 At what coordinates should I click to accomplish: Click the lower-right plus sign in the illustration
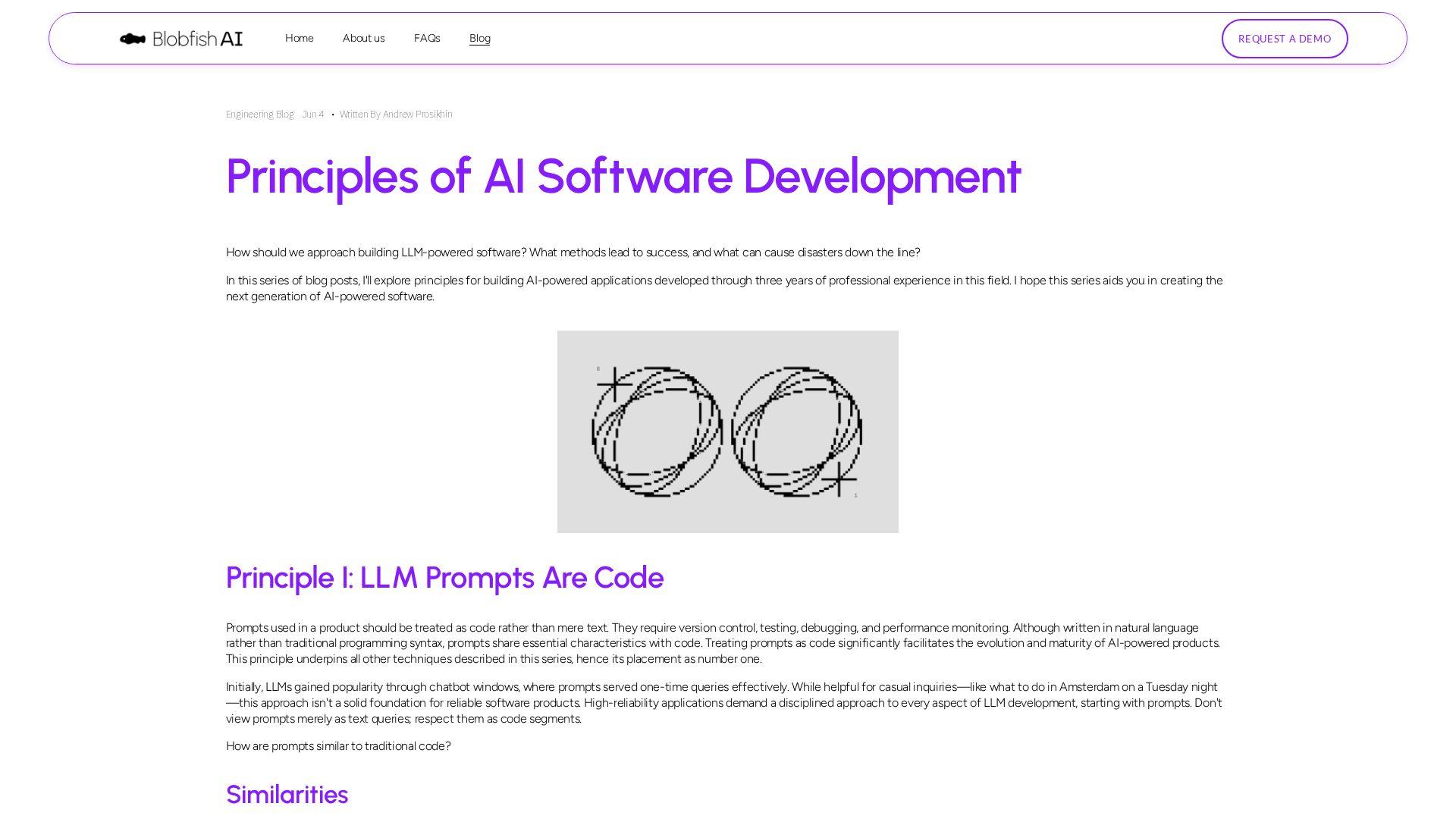coord(839,479)
